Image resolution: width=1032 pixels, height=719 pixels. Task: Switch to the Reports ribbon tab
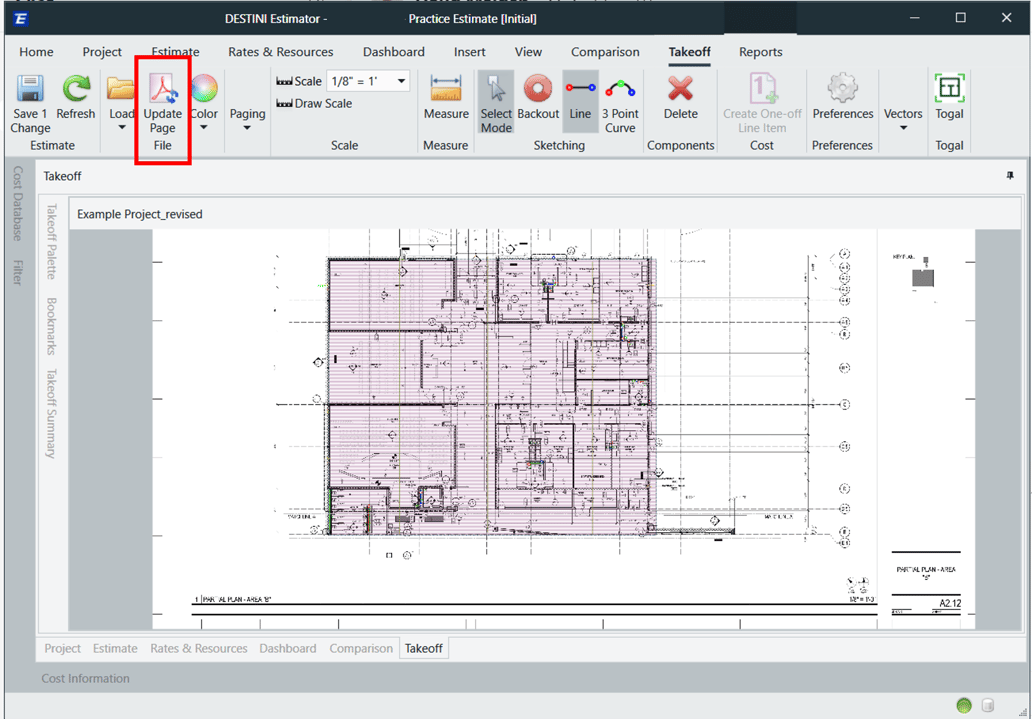pos(760,52)
